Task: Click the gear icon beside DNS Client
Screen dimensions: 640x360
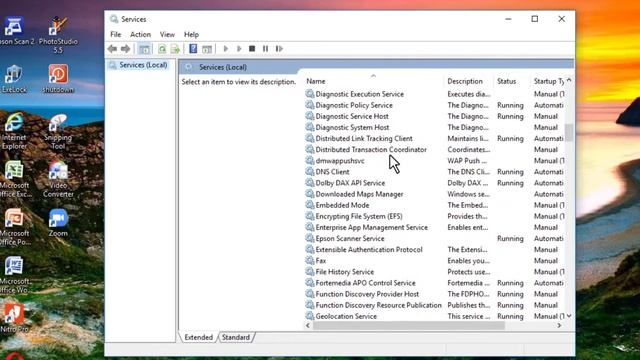Action: point(310,171)
